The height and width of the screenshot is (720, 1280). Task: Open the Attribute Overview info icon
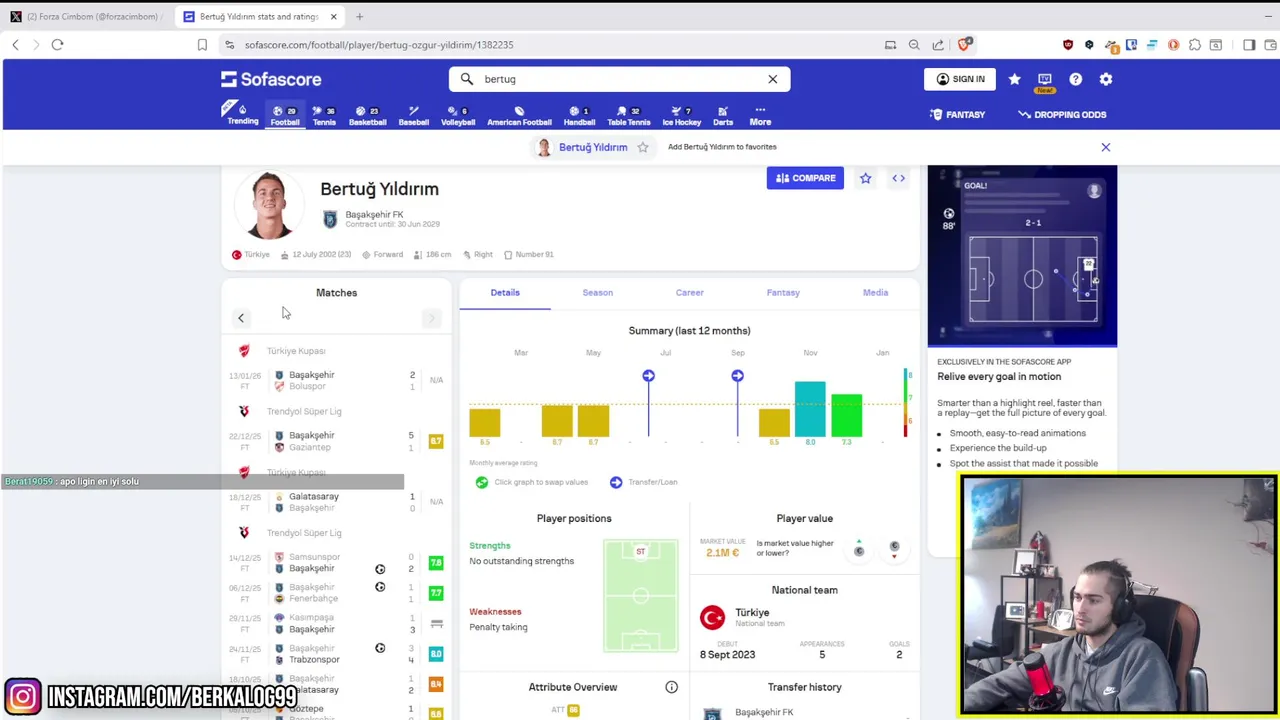671,687
